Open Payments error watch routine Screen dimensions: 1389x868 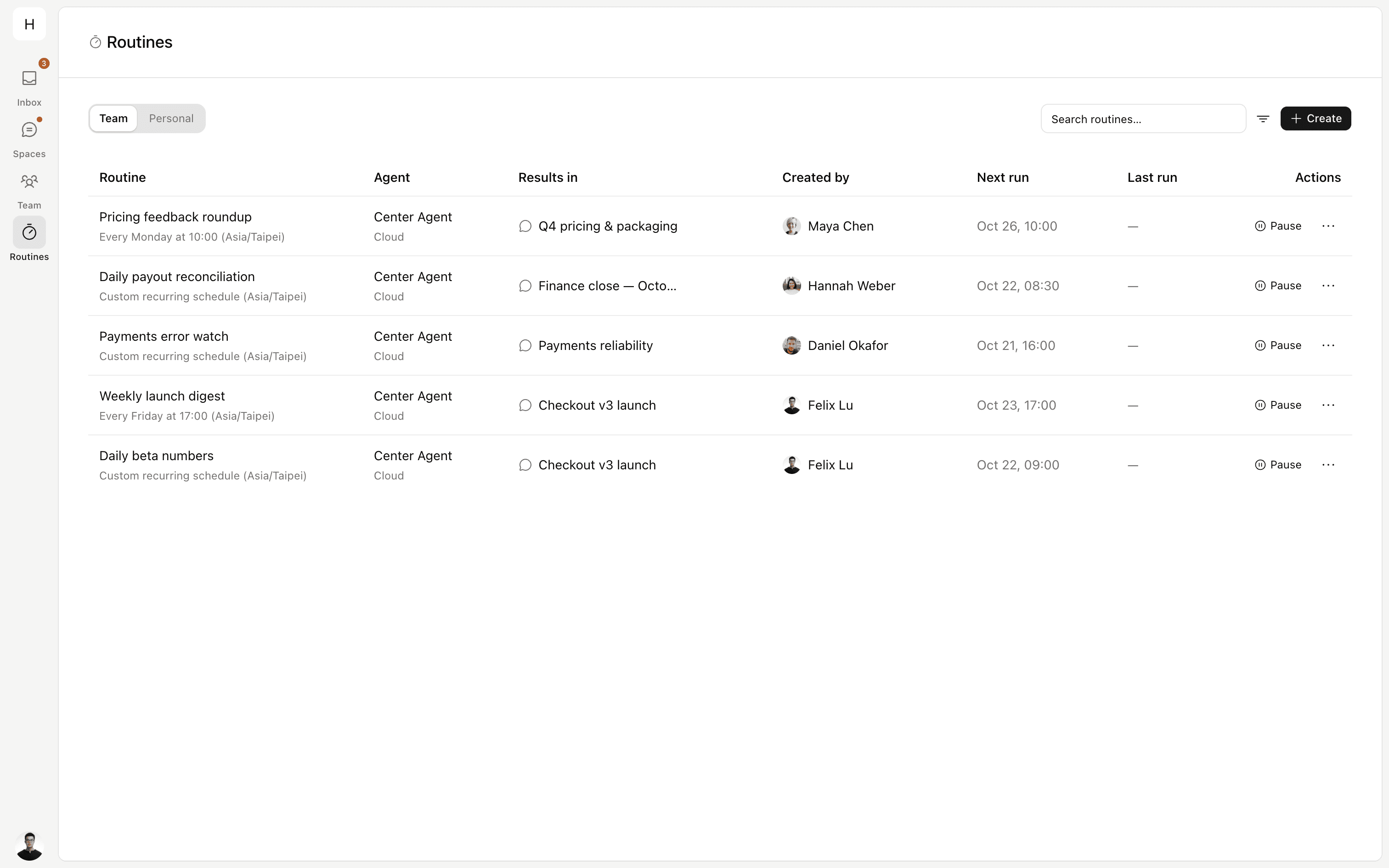164,336
